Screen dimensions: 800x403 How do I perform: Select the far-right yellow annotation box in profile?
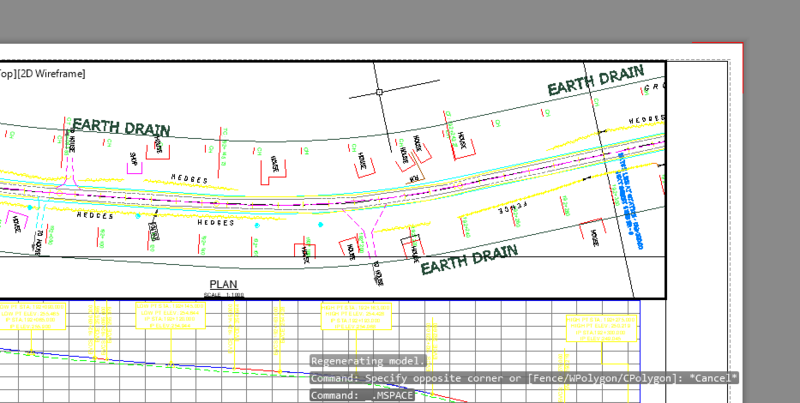pos(599,327)
